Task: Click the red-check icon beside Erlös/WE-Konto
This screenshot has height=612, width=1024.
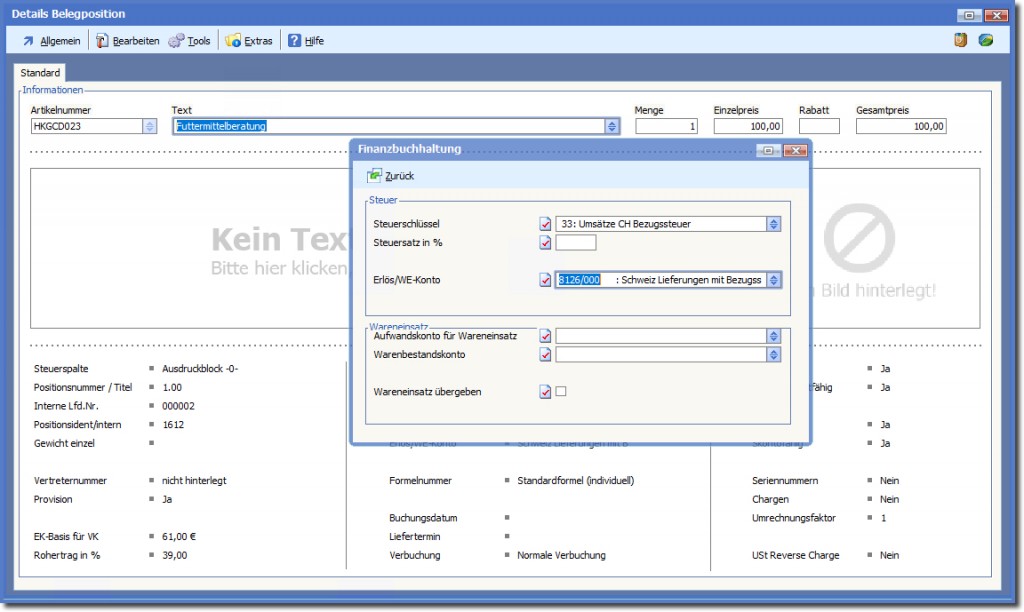Action: 545,280
